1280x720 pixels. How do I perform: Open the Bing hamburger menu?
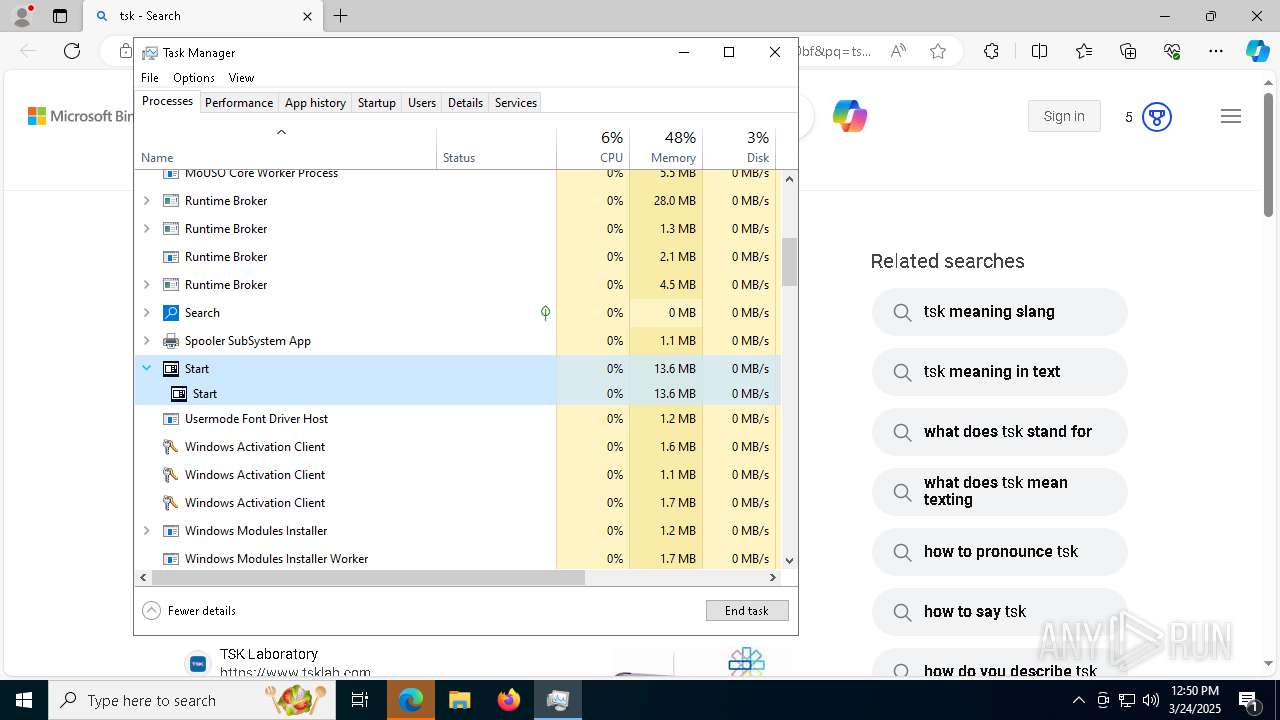(x=1231, y=117)
